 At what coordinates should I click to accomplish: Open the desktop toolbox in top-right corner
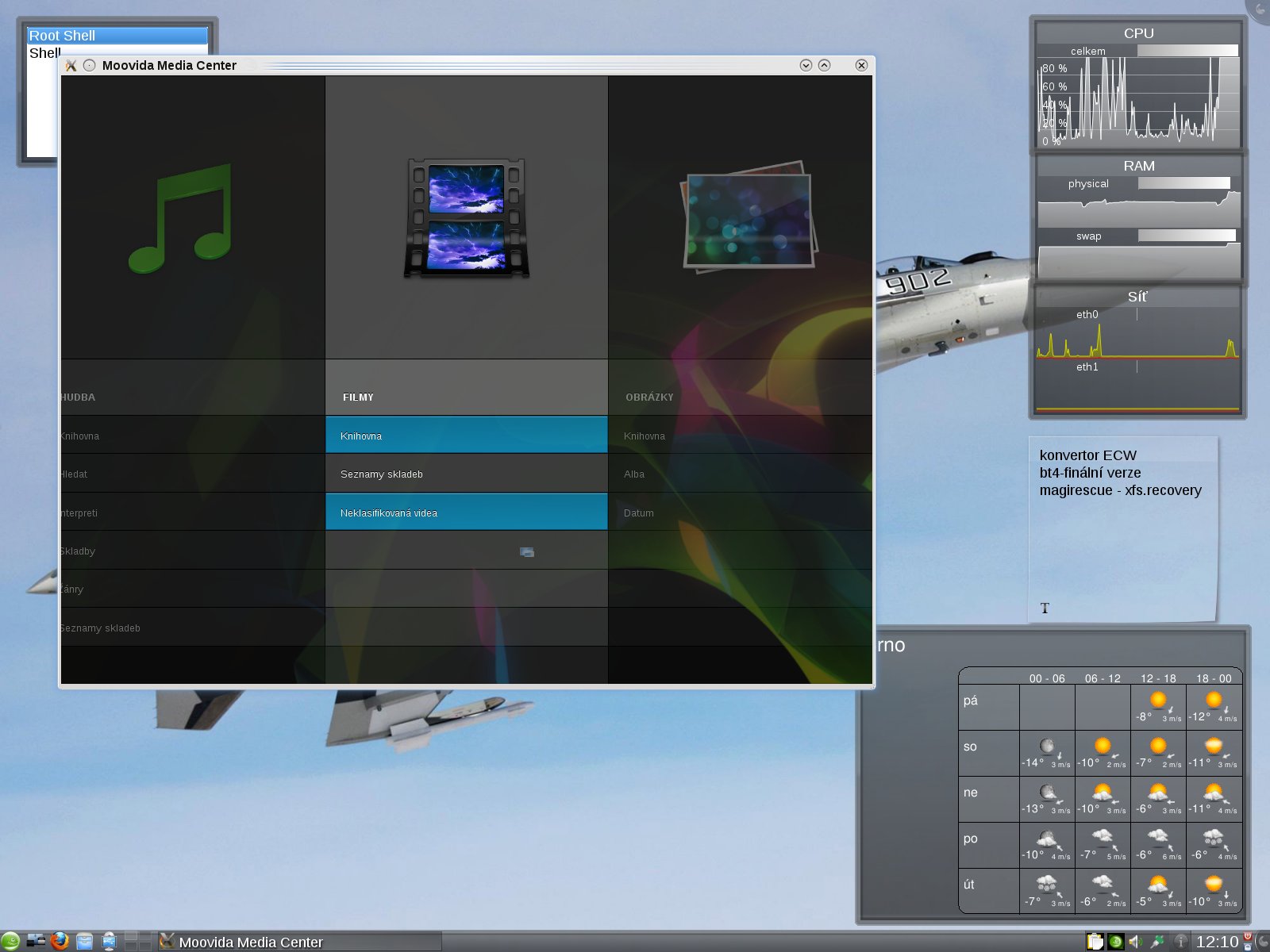(x=1260, y=8)
